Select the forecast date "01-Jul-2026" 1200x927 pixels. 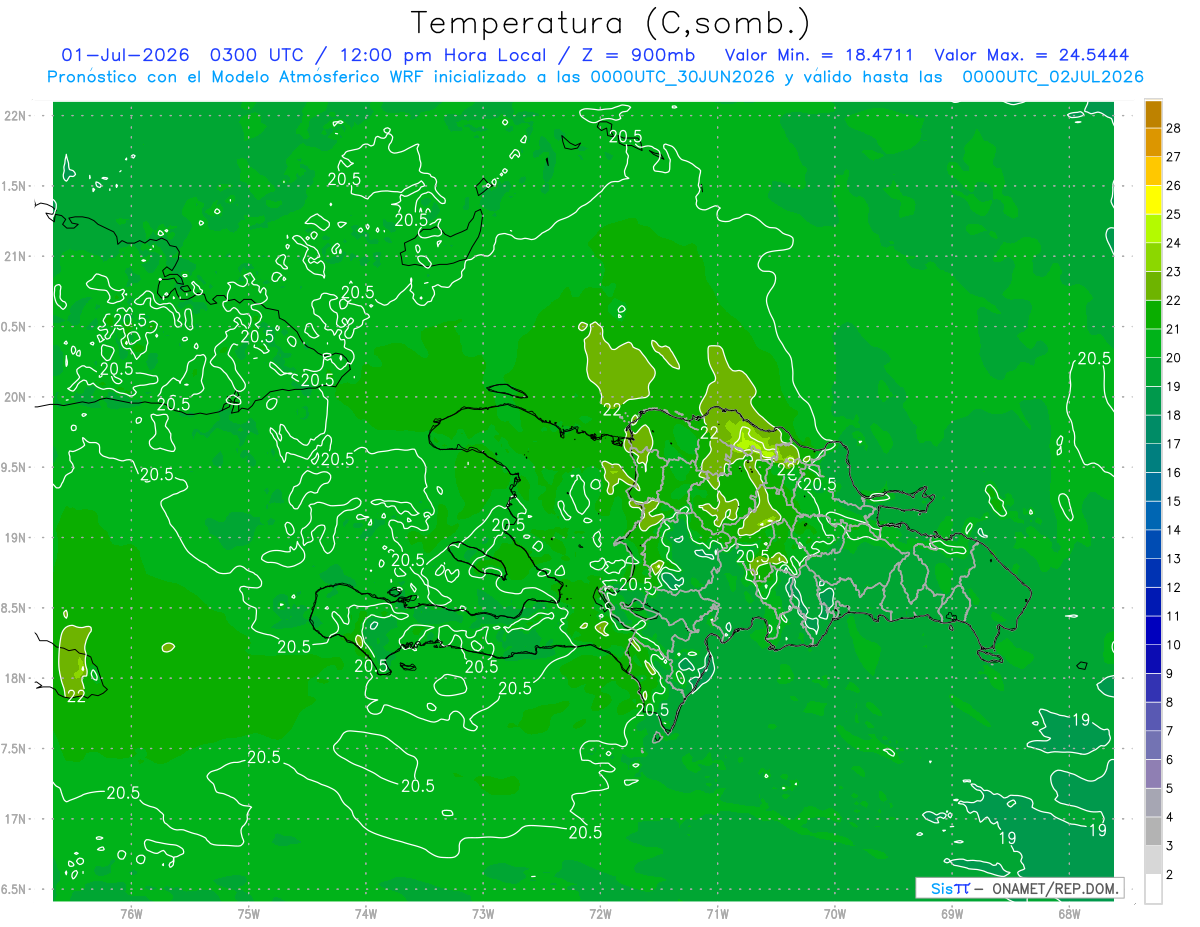click(x=126, y=55)
